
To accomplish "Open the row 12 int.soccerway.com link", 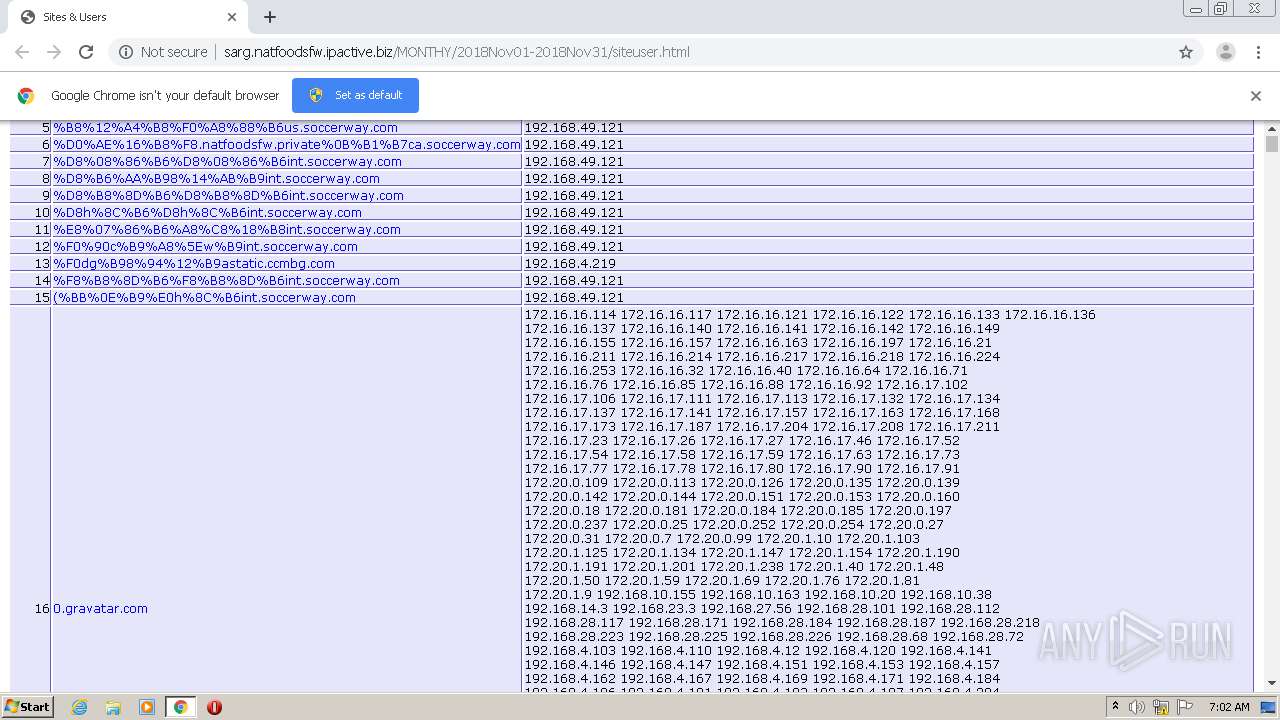I will 205,246.
